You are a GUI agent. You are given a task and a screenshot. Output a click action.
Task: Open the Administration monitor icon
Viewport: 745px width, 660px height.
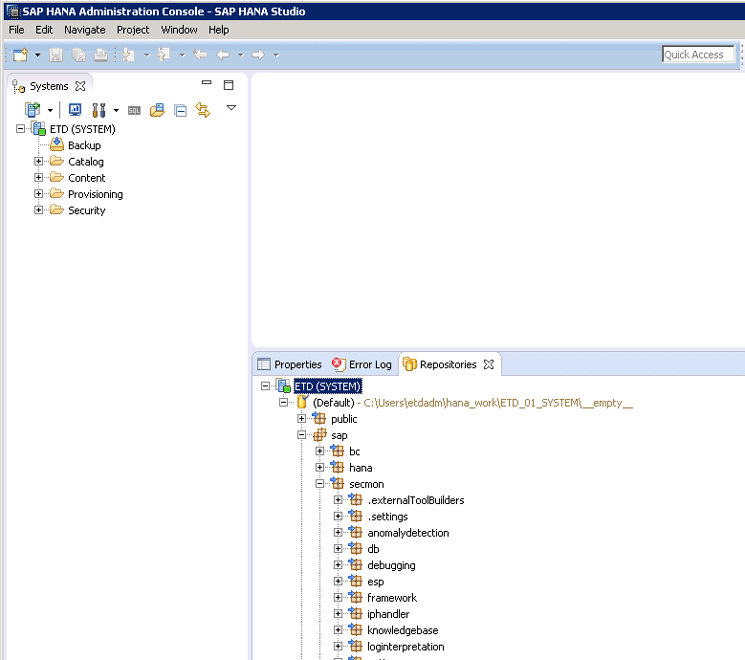[75, 110]
